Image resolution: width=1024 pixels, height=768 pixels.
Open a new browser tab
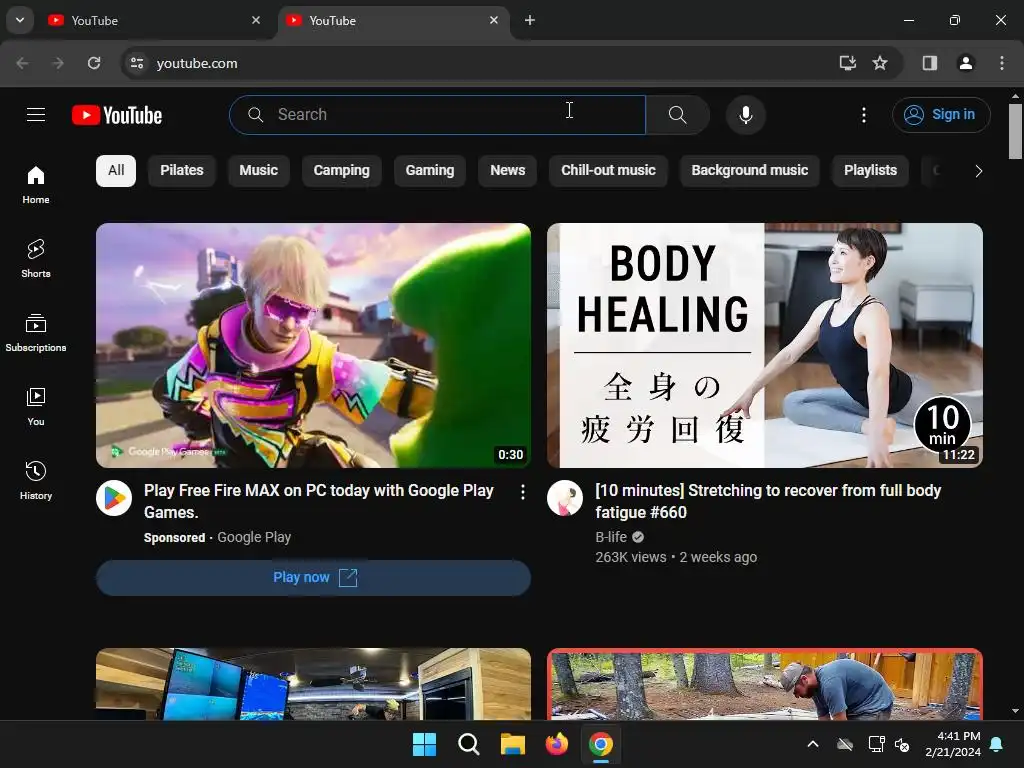tap(530, 20)
